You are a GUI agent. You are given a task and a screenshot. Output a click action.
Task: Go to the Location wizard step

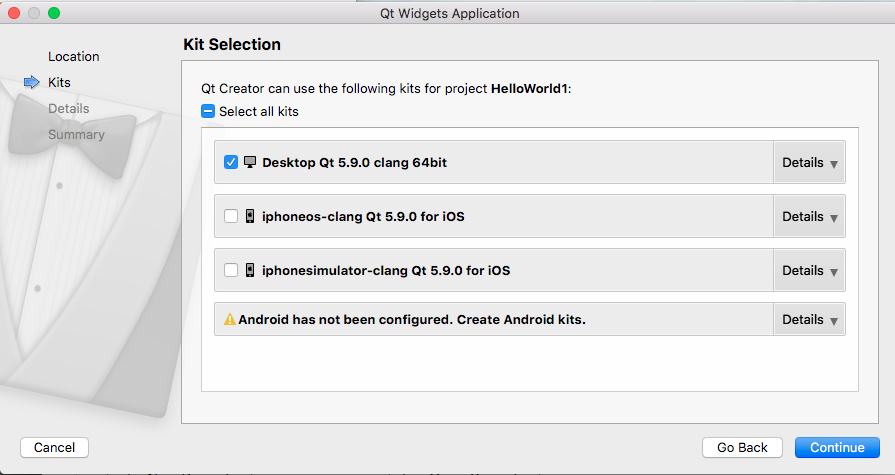[74, 57]
